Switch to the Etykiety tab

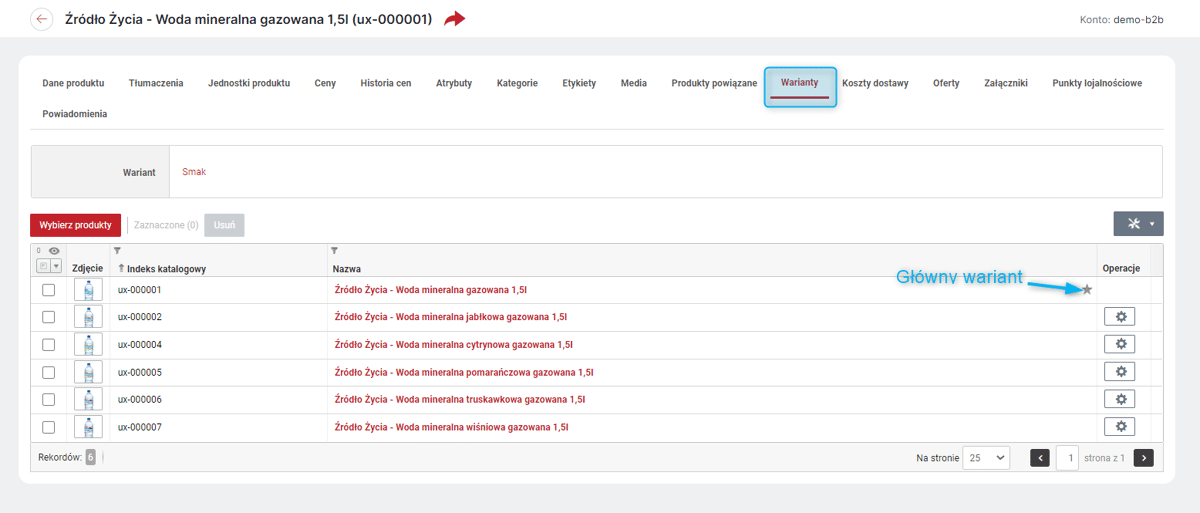pos(579,83)
